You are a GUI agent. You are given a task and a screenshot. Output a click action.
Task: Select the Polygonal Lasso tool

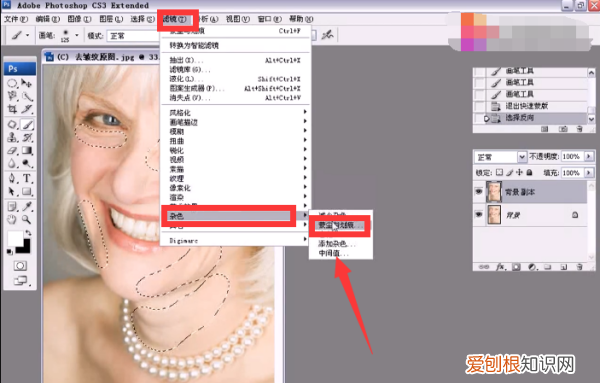pos(12,96)
